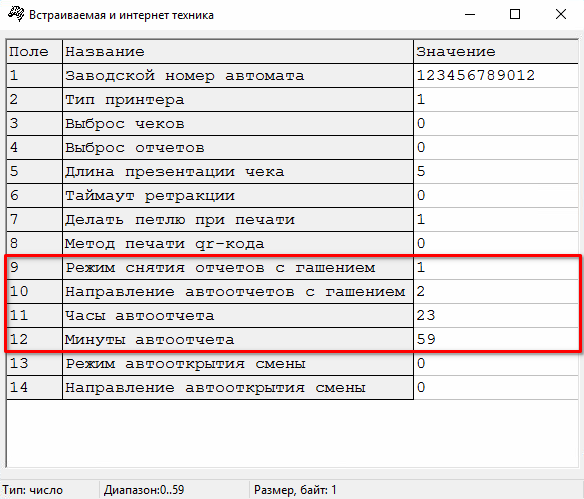This screenshot has height=499, width=584.
Task: Select the name Направление автооткрытия смены
Action: click(x=238, y=387)
